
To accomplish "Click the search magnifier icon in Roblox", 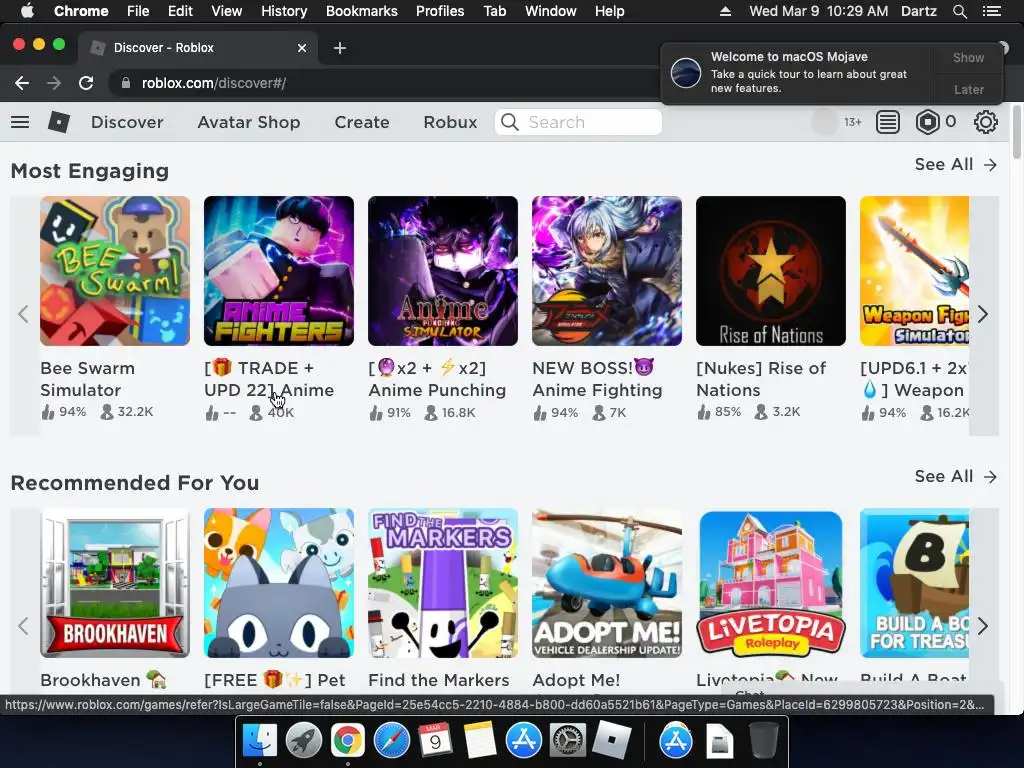I will click(510, 122).
